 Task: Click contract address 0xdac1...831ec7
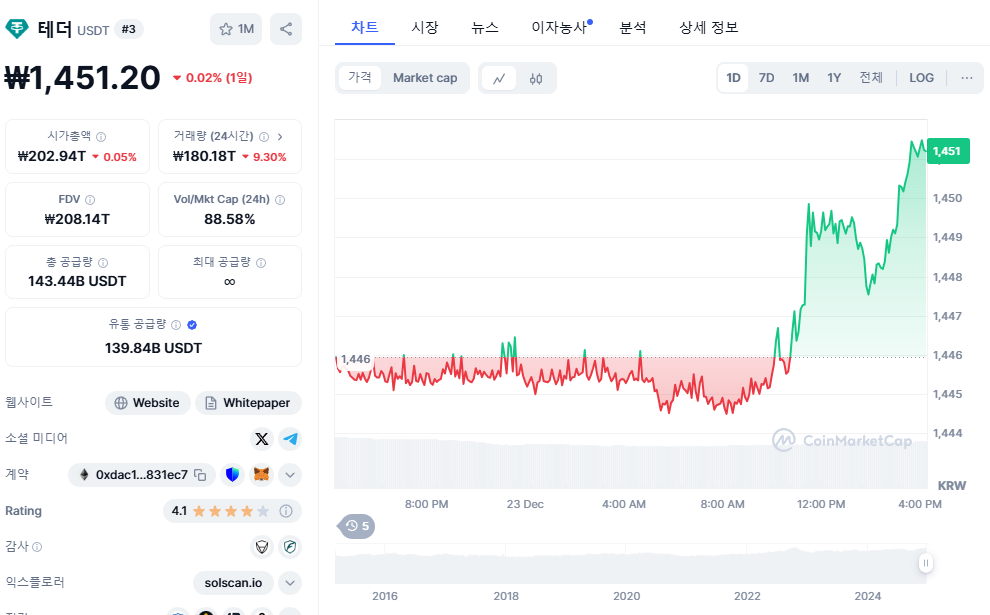(141, 475)
